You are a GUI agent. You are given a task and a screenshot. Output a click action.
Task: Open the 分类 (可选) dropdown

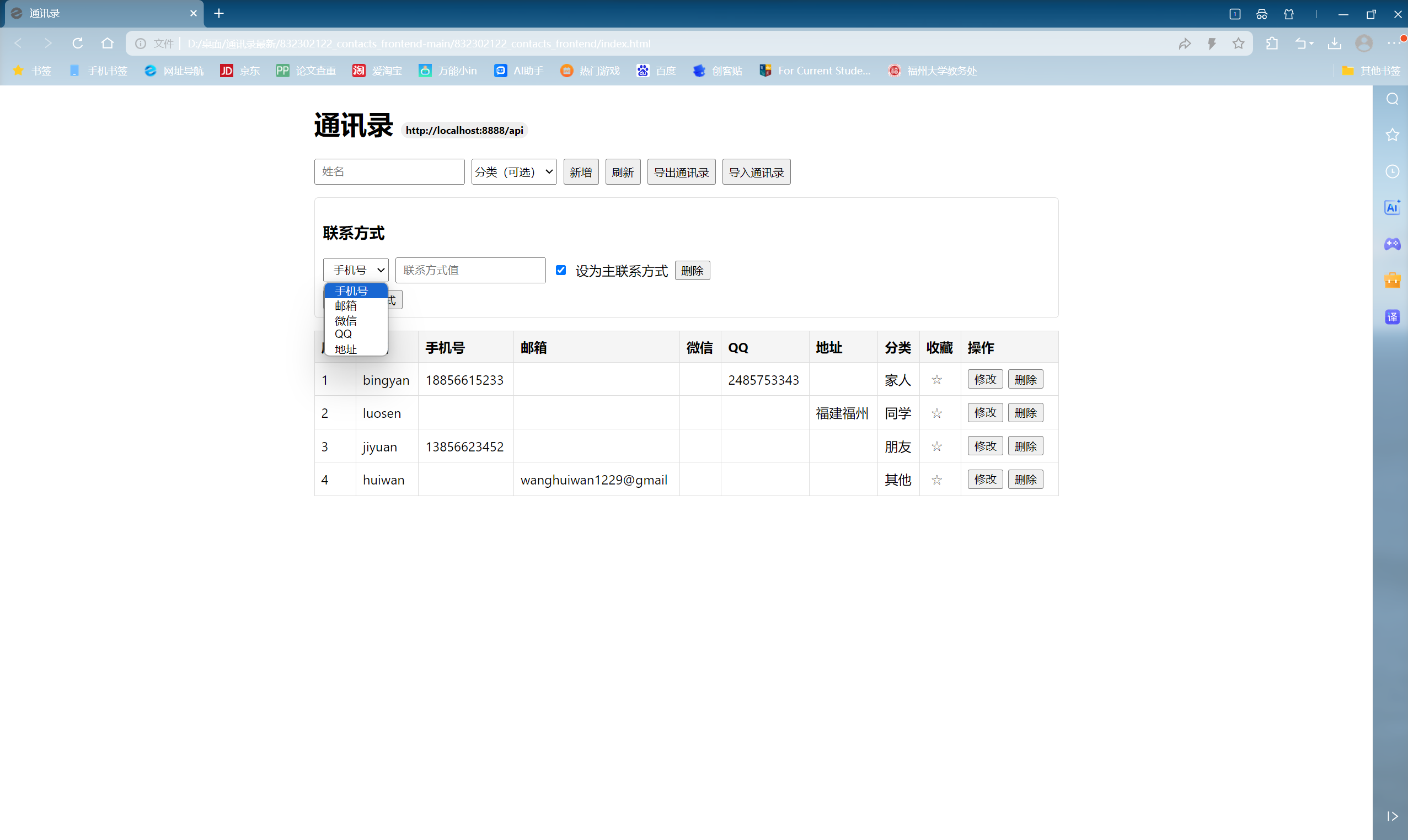513,171
